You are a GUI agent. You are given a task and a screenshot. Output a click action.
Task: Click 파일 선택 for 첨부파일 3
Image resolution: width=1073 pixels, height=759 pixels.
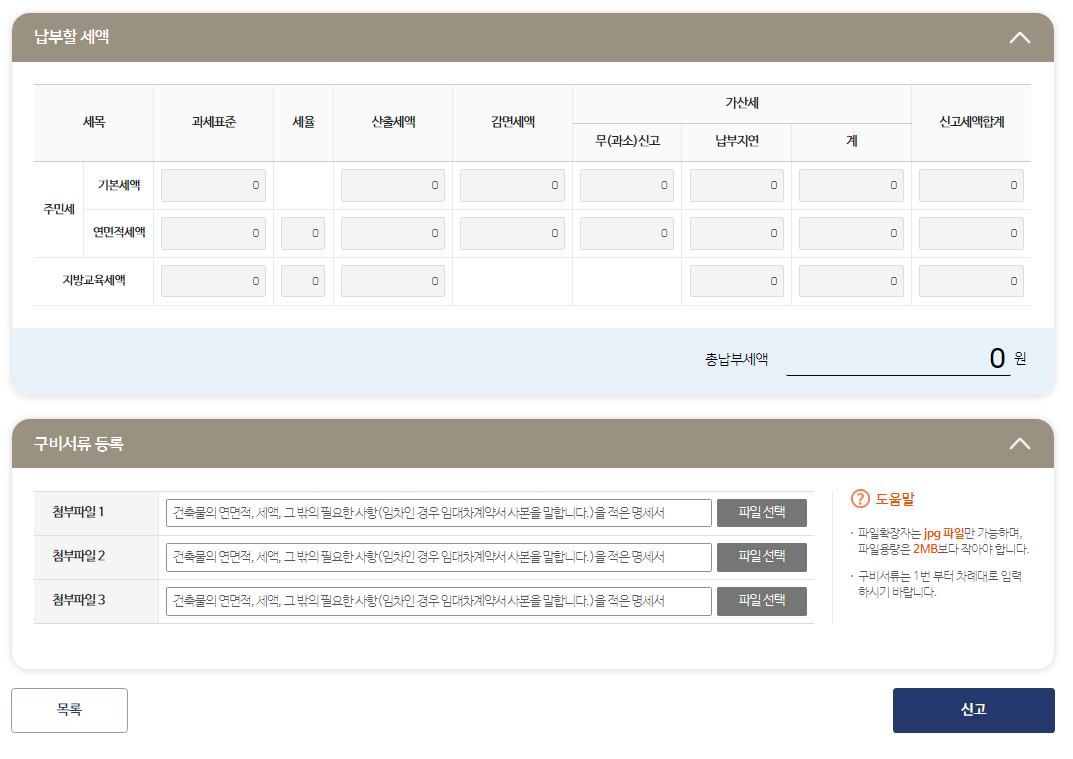click(x=761, y=602)
